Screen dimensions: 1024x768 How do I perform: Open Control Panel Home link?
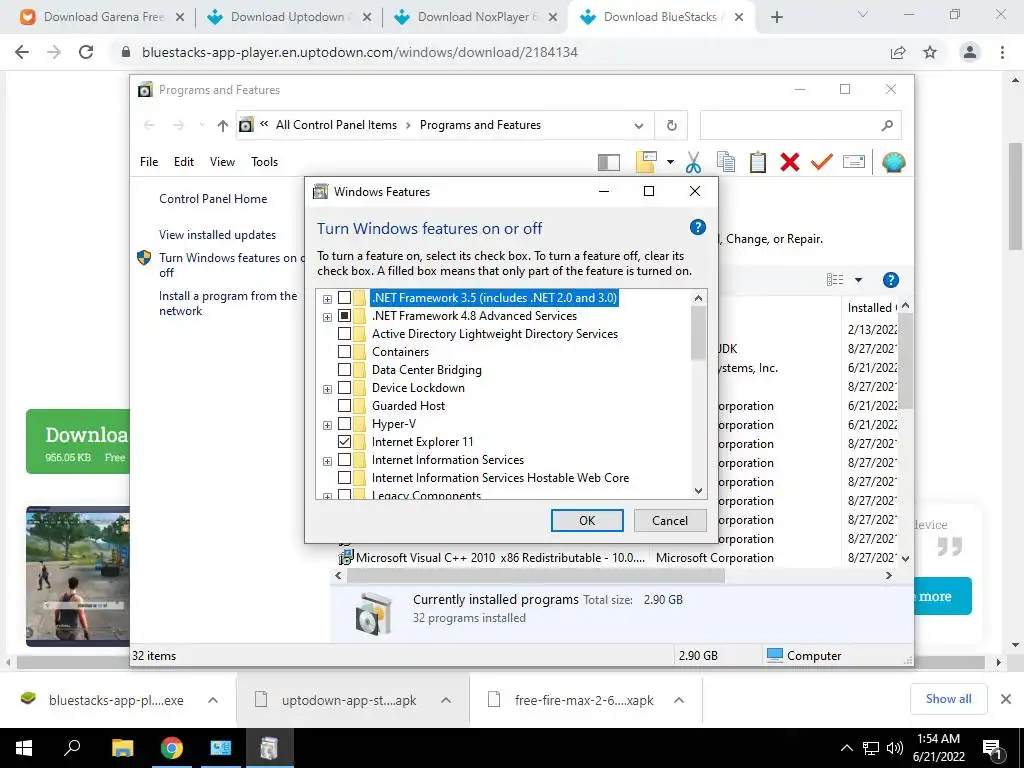click(x=213, y=199)
